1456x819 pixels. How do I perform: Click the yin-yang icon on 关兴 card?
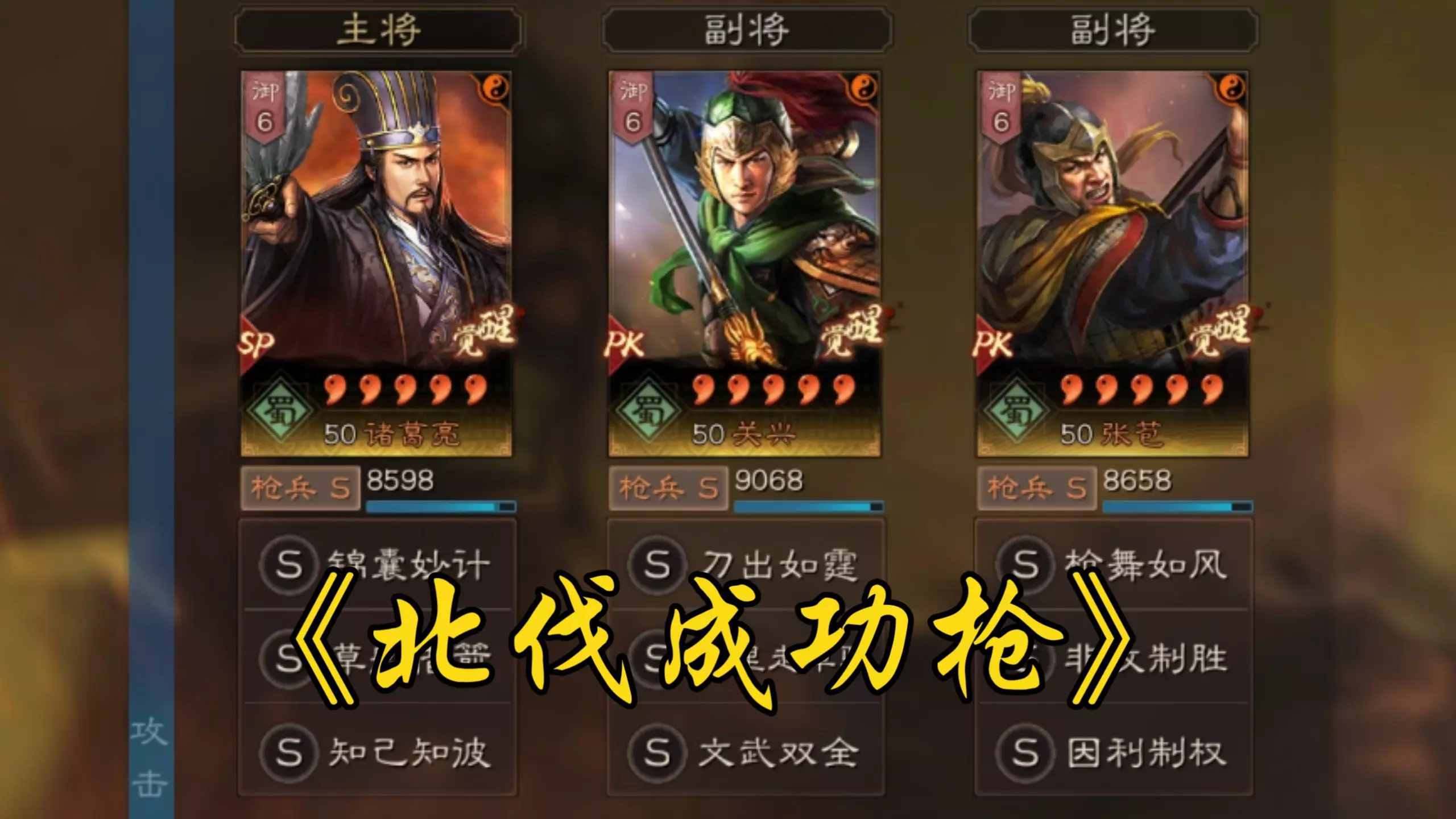point(865,88)
